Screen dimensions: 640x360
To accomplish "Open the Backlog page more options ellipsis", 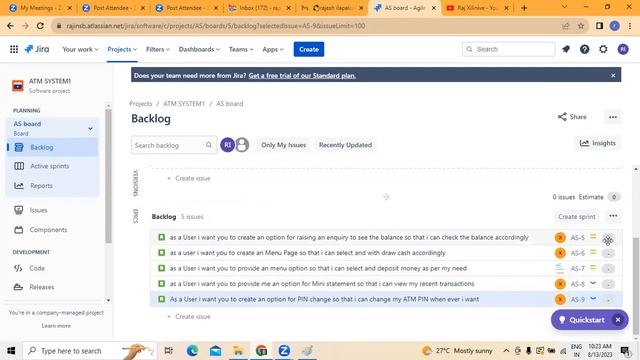I will coord(613,117).
